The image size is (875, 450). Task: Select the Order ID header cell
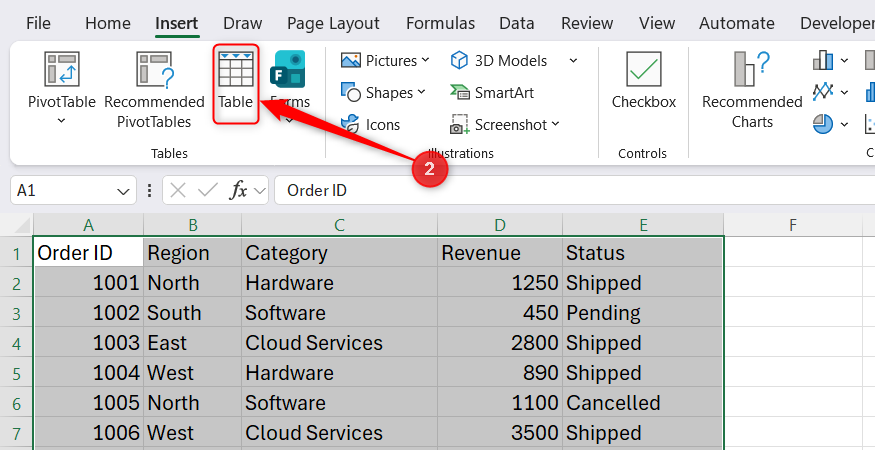point(88,252)
